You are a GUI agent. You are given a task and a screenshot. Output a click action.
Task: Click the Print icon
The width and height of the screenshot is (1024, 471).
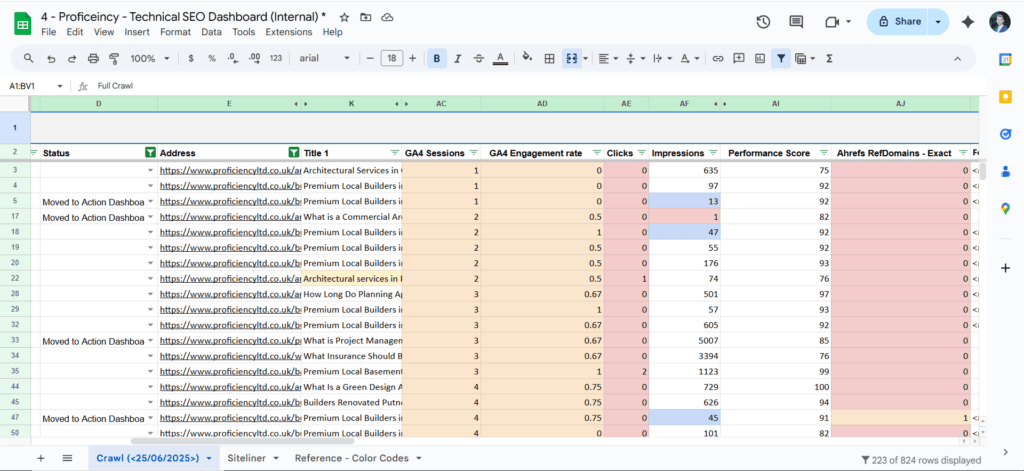tap(93, 59)
